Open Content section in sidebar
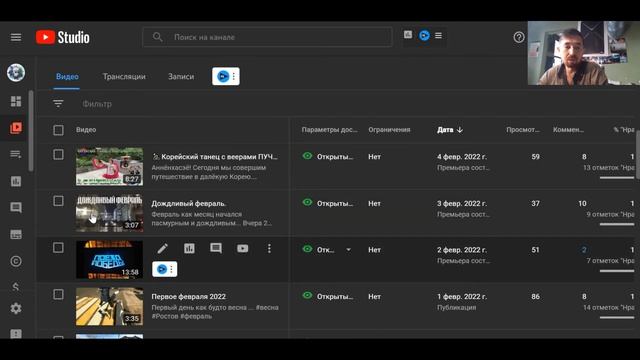Screen dimensions: 640x360 pos(16,128)
